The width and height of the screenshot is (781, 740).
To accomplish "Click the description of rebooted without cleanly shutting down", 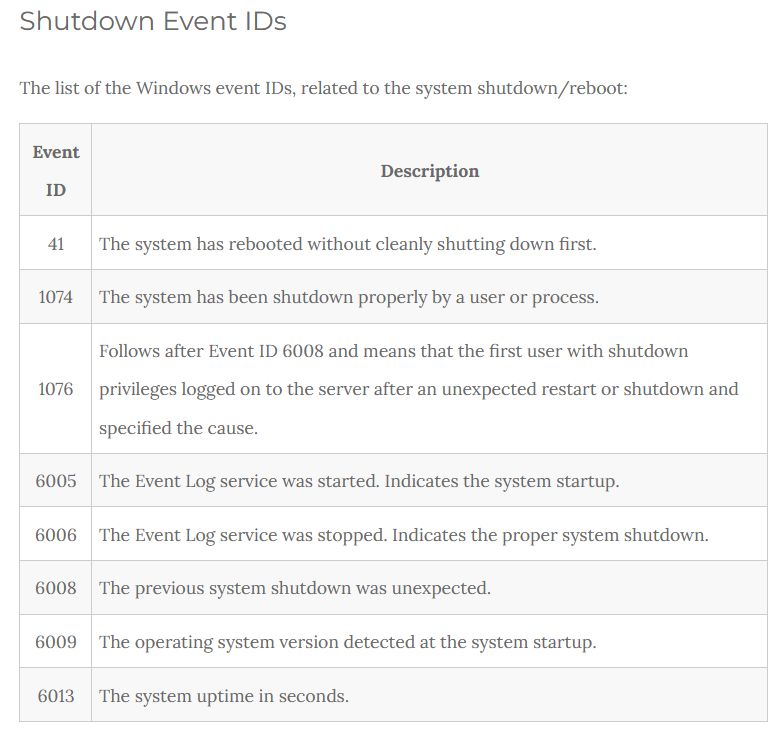I will pyautogui.click(x=348, y=244).
